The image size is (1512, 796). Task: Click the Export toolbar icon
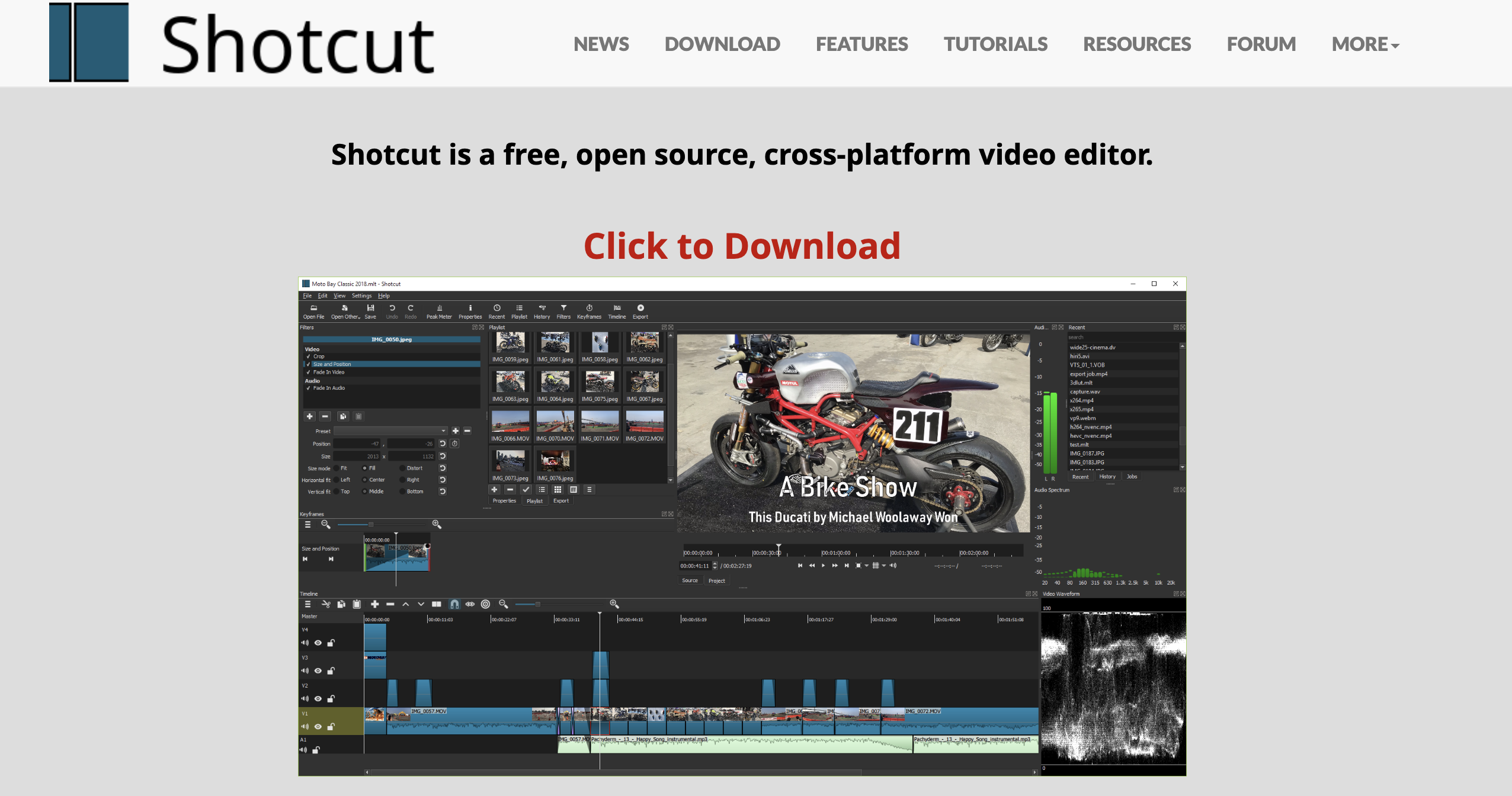[x=640, y=309]
